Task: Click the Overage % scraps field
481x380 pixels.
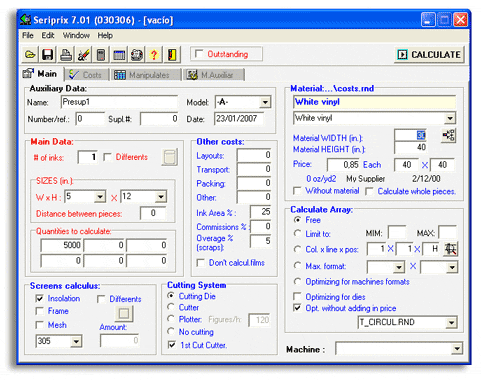Action: pos(261,241)
